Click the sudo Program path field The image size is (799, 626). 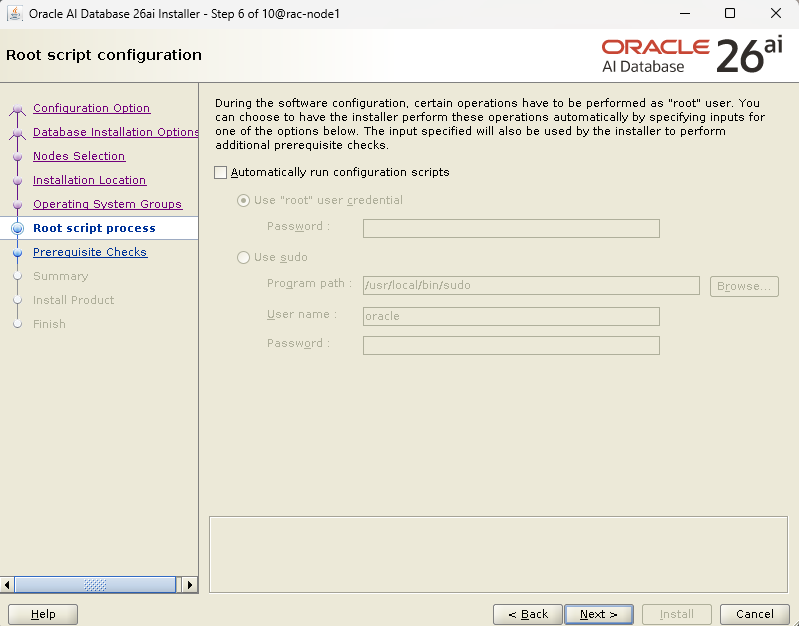(x=531, y=285)
